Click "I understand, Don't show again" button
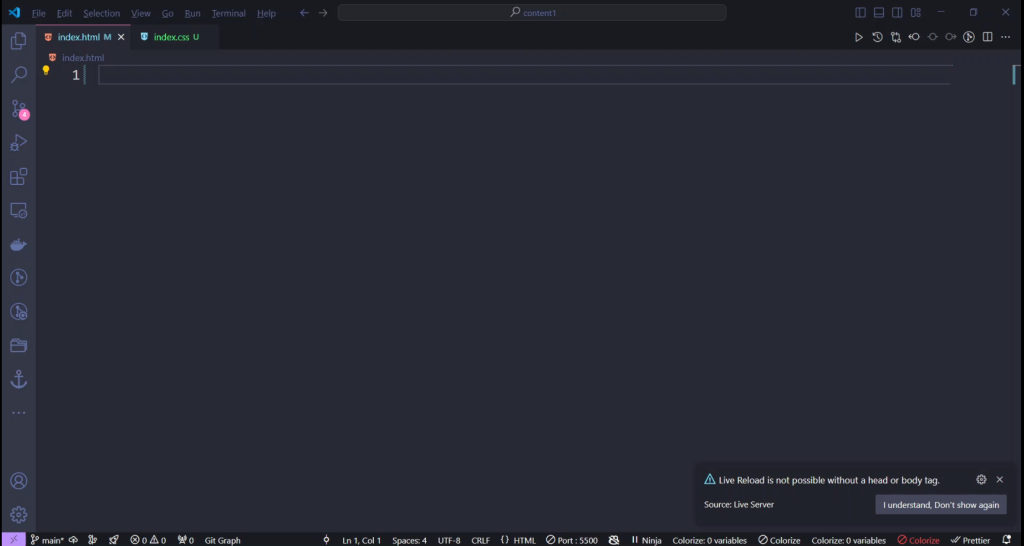 (x=940, y=505)
